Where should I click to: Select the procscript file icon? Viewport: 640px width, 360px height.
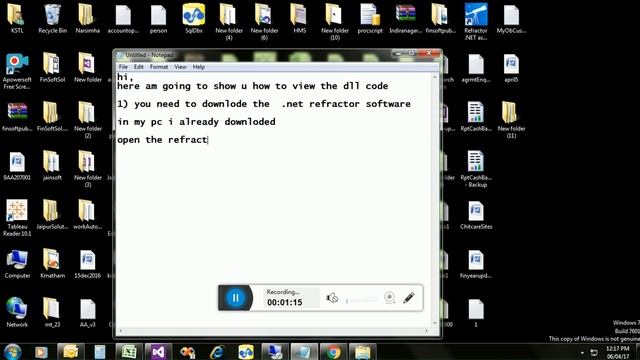point(370,19)
